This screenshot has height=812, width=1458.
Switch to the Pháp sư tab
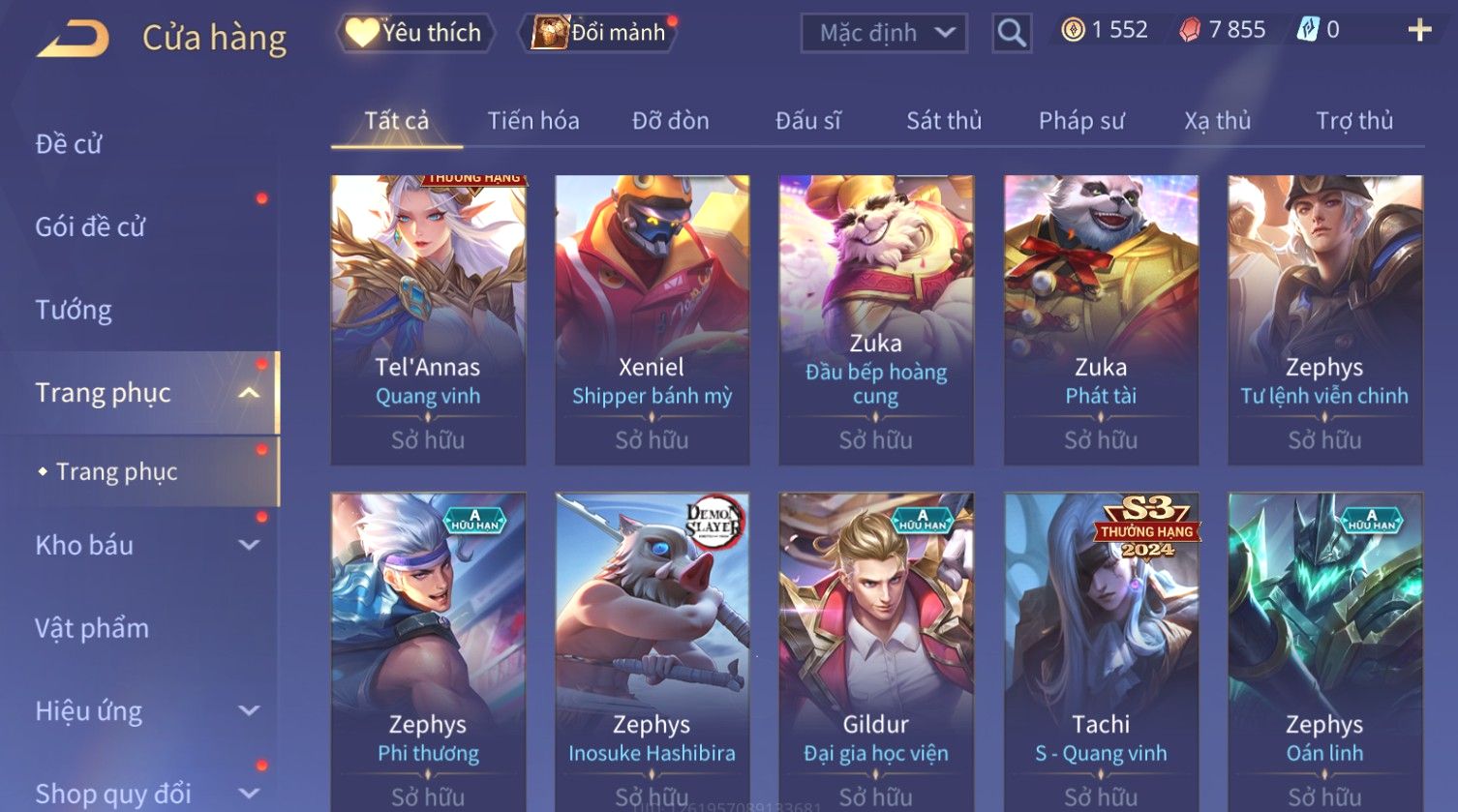(1081, 121)
